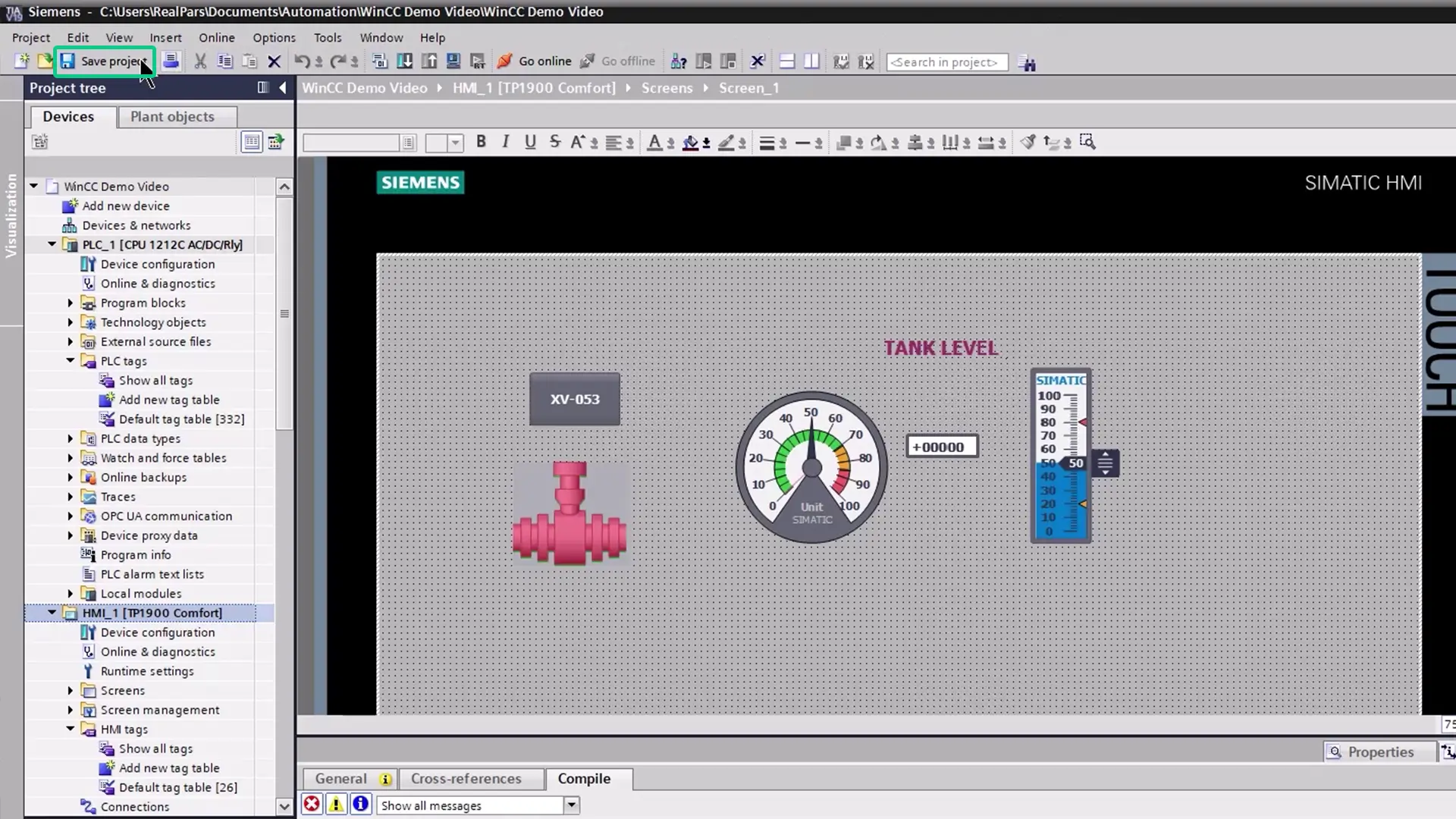Open the Options menu
1456x819 pixels.
(274, 37)
